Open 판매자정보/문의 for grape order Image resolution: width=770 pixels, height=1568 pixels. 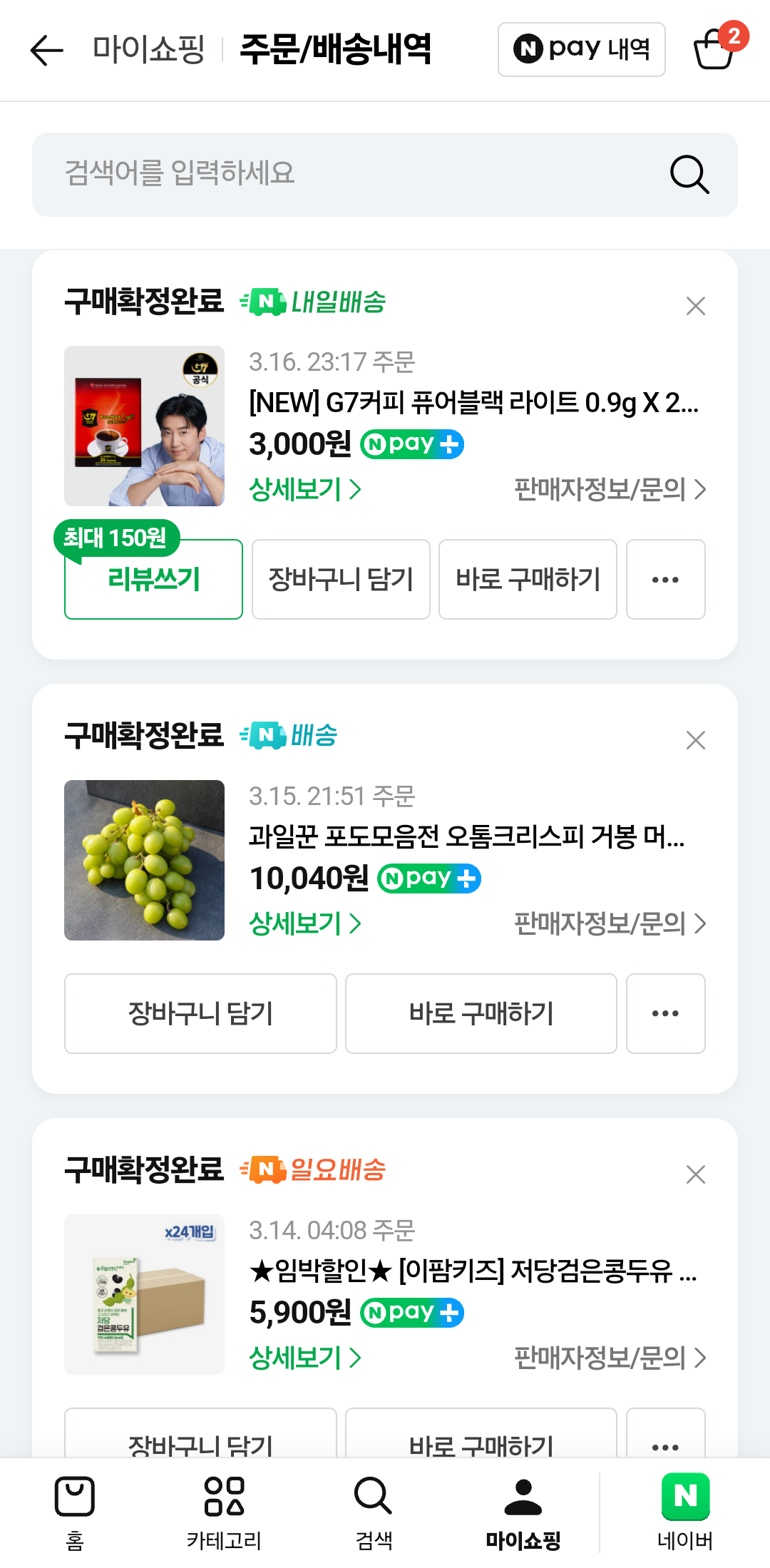(610, 923)
